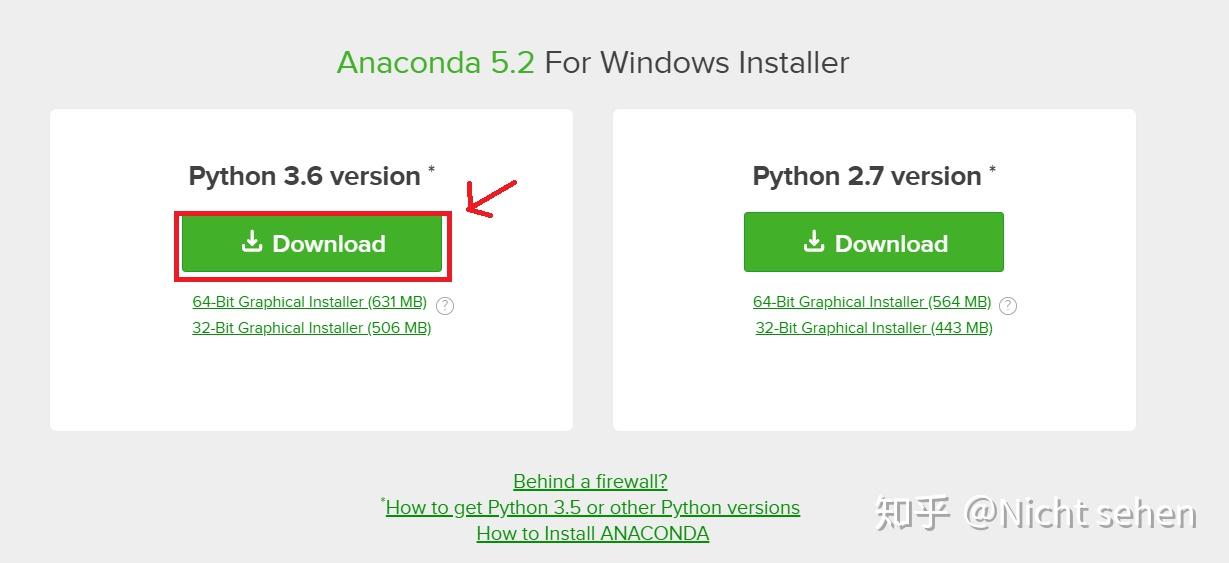The height and width of the screenshot is (563, 1229).
Task: Download 32-Bit Graphical Installer (506 MB)
Action: [311, 328]
